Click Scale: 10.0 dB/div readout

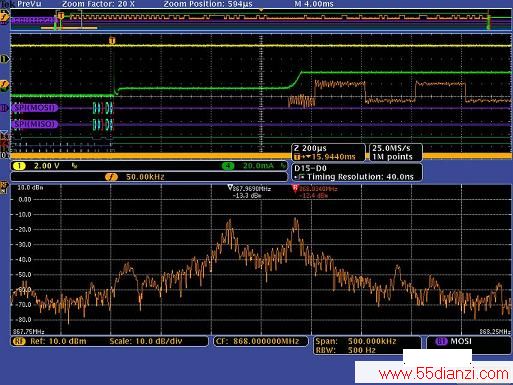pyautogui.click(x=145, y=341)
